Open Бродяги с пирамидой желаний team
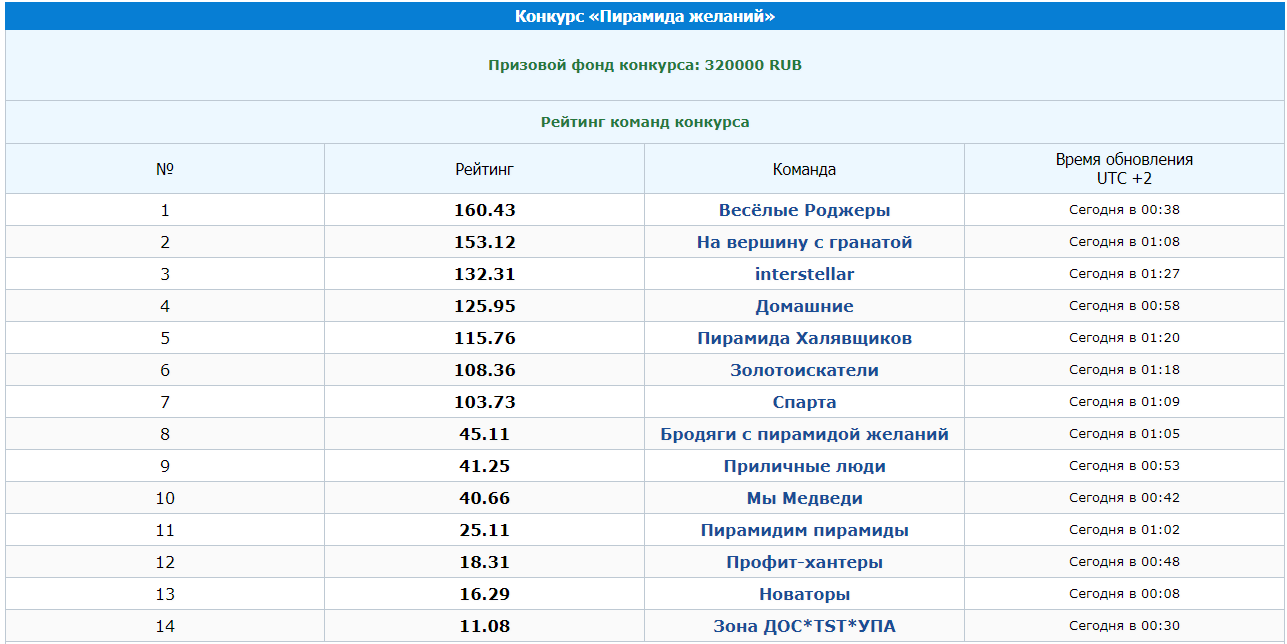The height and width of the screenshot is (644, 1287). 804,434
